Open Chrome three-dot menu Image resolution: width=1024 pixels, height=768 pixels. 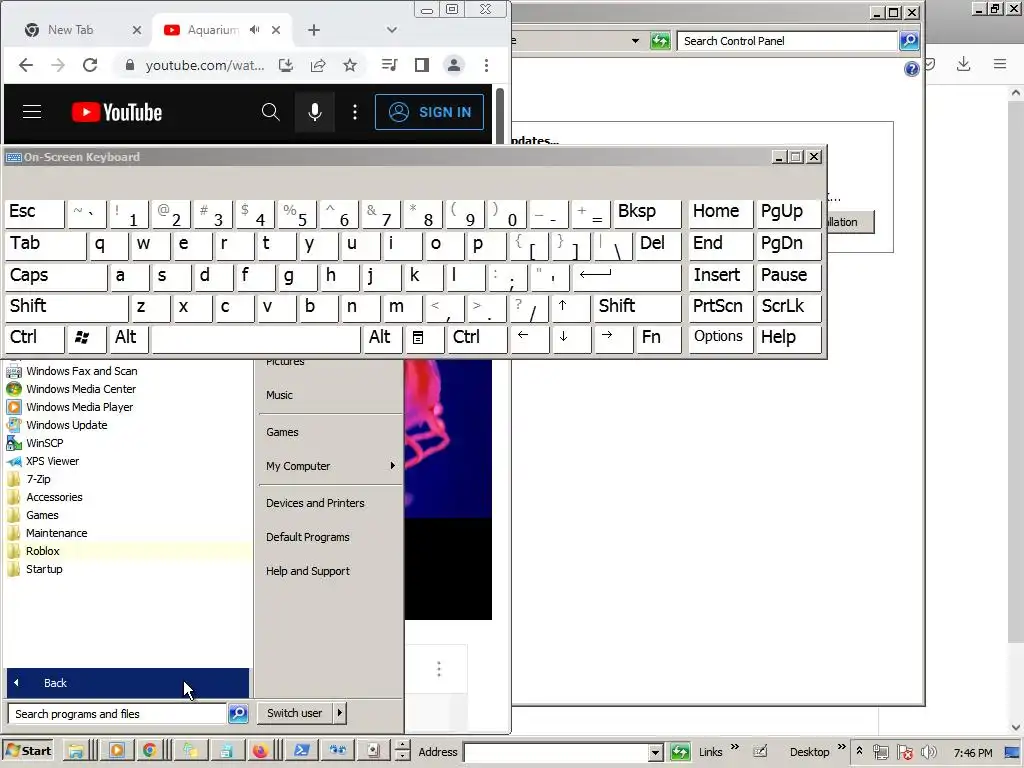tap(487, 65)
